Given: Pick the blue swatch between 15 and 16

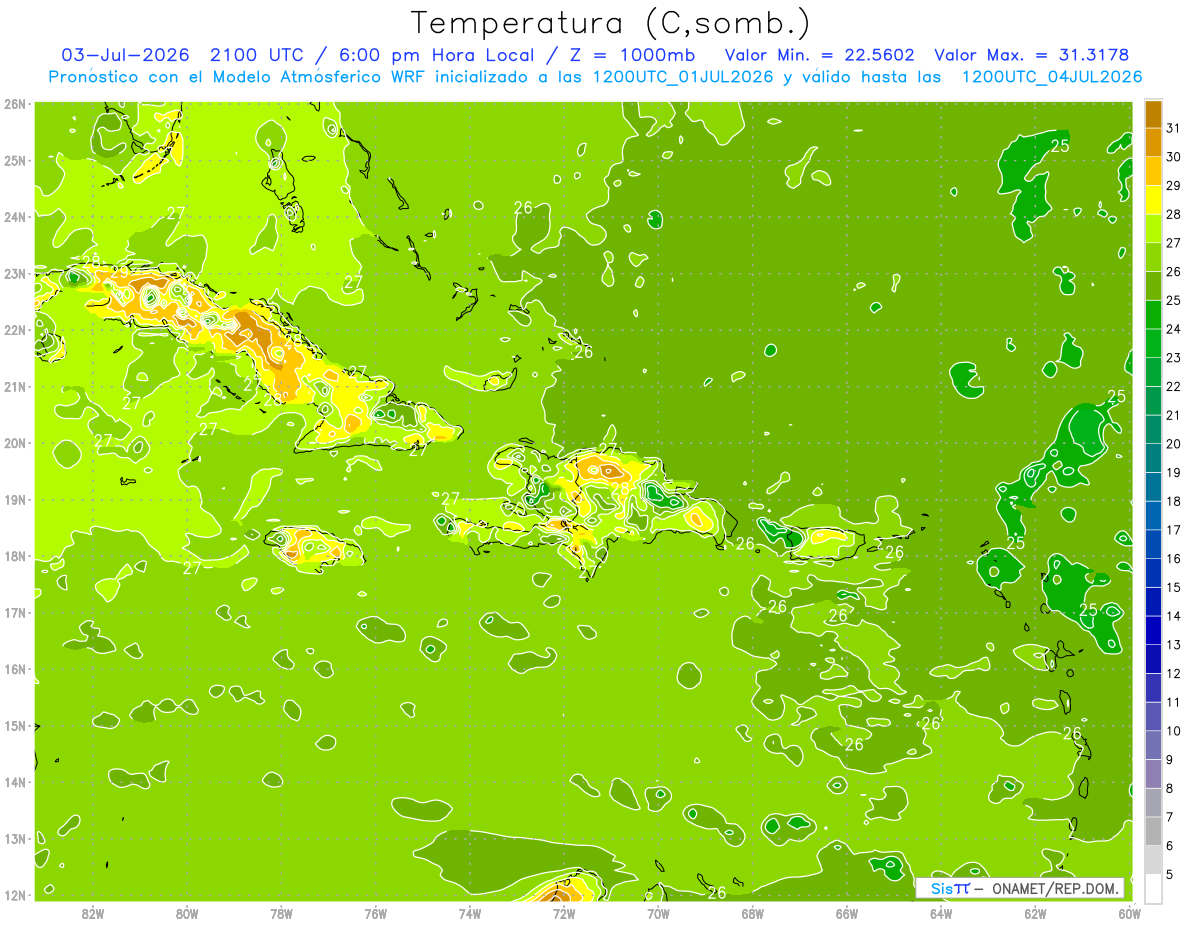Looking at the screenshot, I should pyautogui.click(x=1153, y=572).
